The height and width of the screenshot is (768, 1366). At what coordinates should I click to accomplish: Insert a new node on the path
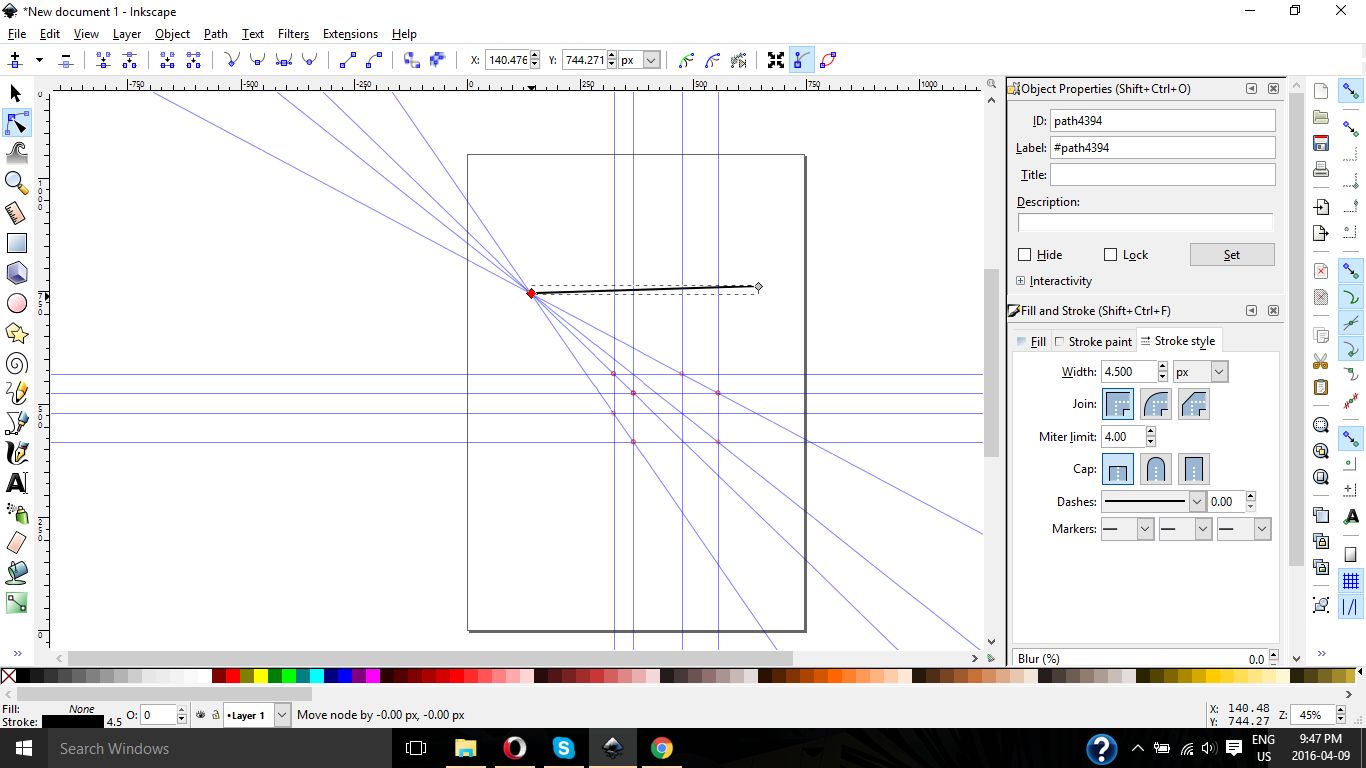coord(16,60)
